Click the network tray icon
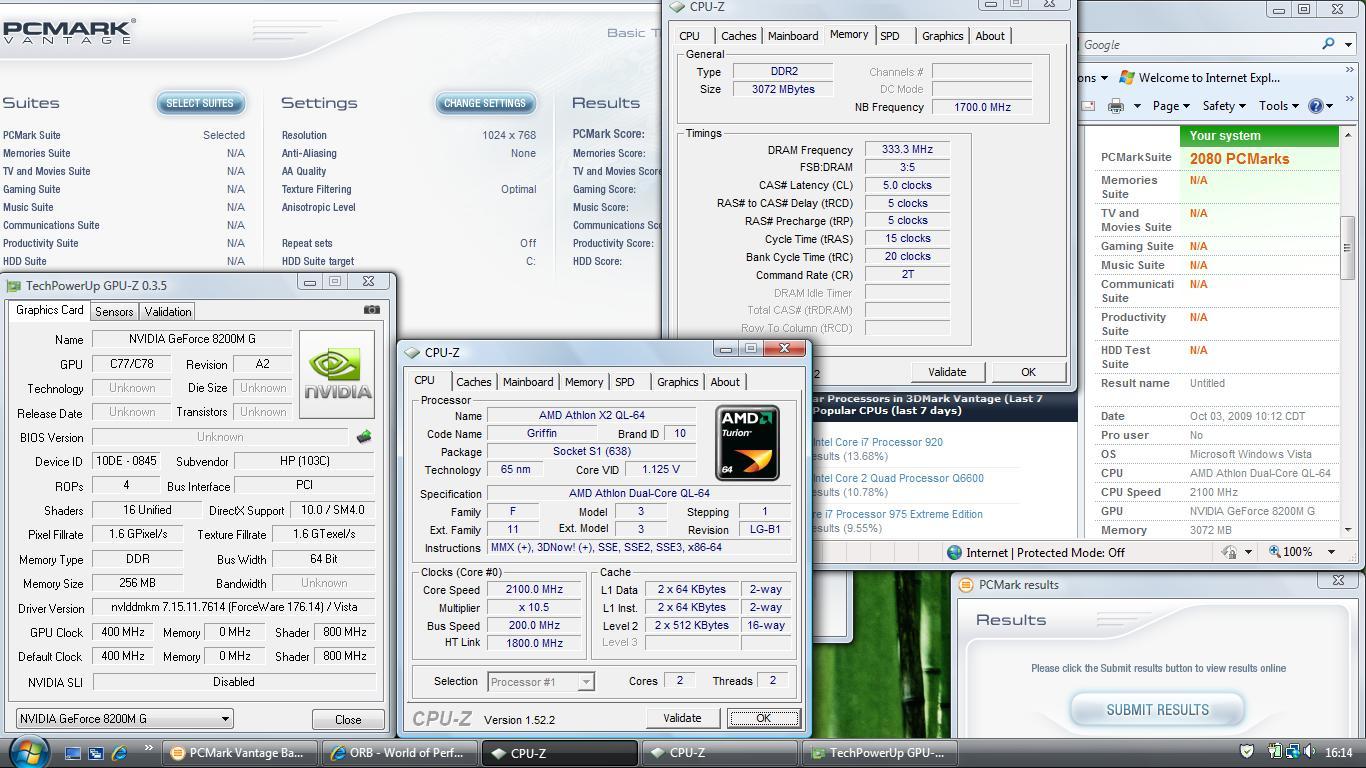Image resolution: width=1366 pixels, height=768 pixels. click(x=1292, y=752)
